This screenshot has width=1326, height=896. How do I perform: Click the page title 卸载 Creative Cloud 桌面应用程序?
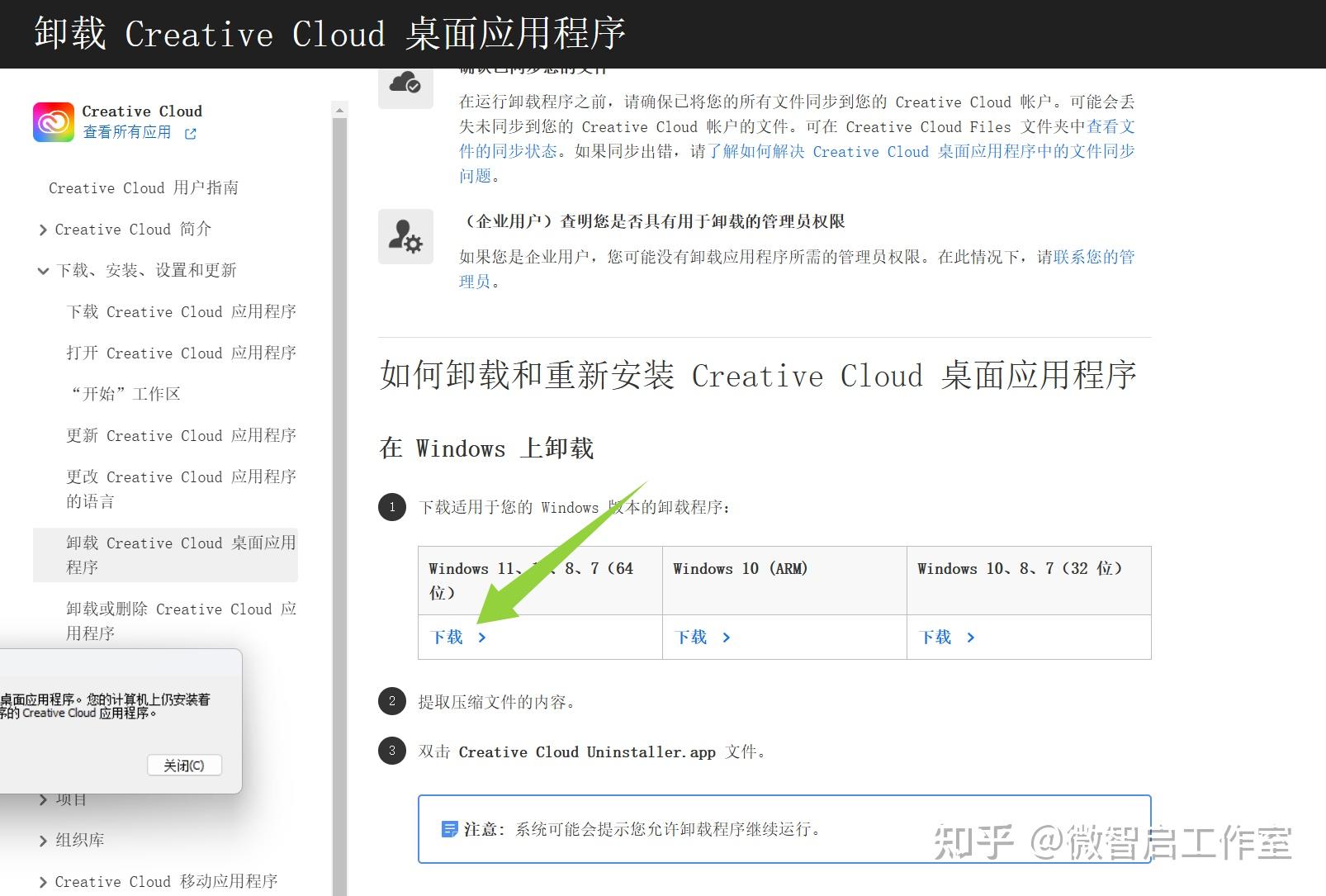[330, 34]
